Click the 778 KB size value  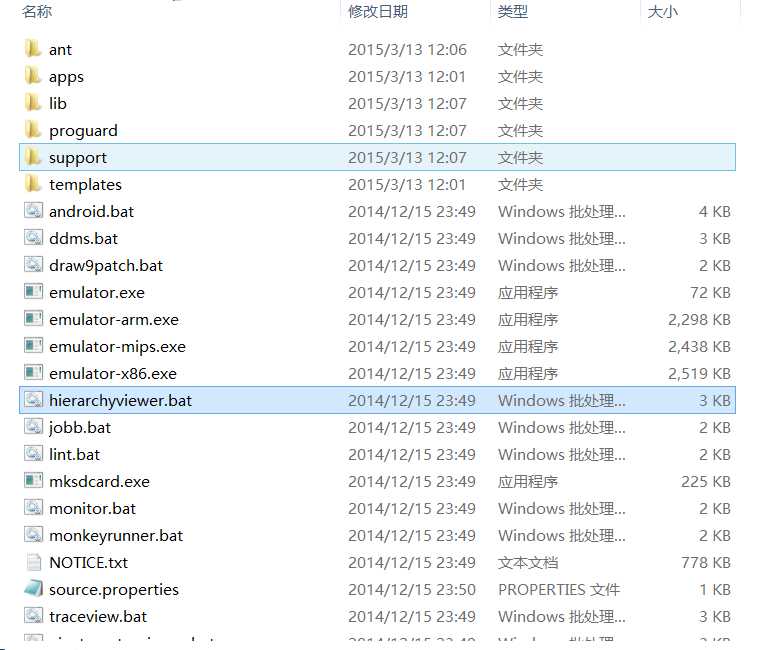[x=706, y=563]
